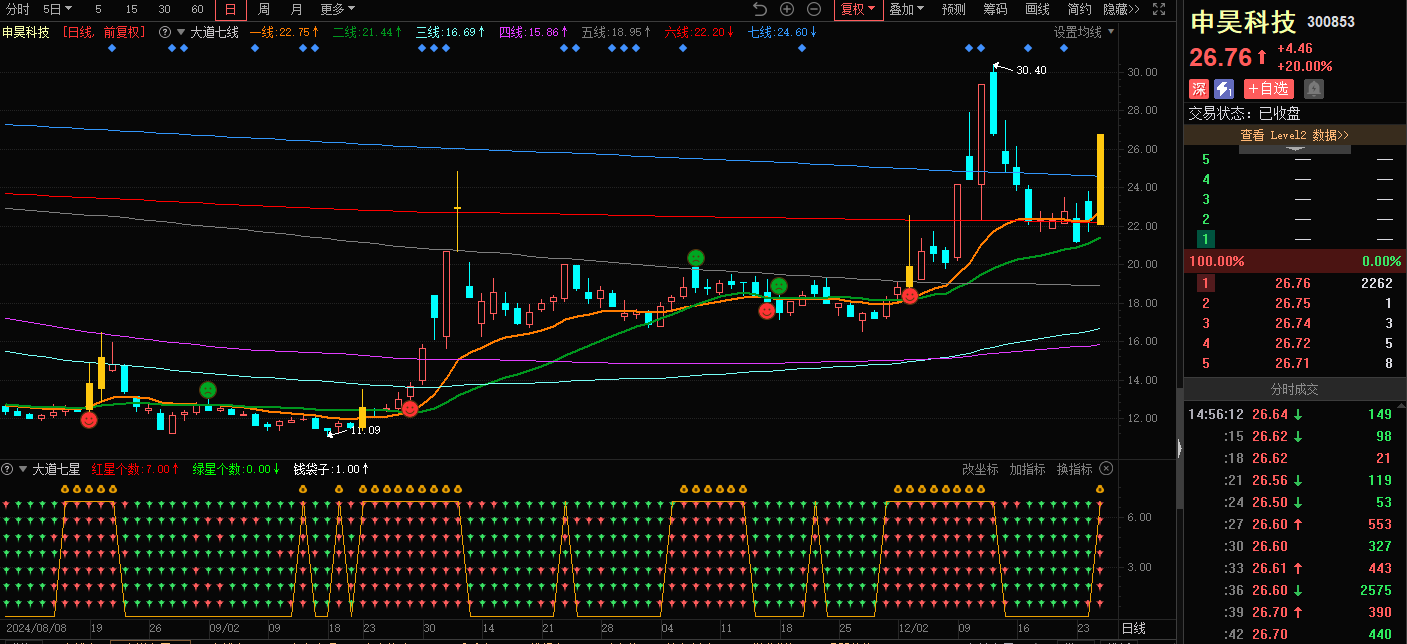
Task: Expand the 大道七星 indicator dropdown arrow
Action: click(24, 468)
